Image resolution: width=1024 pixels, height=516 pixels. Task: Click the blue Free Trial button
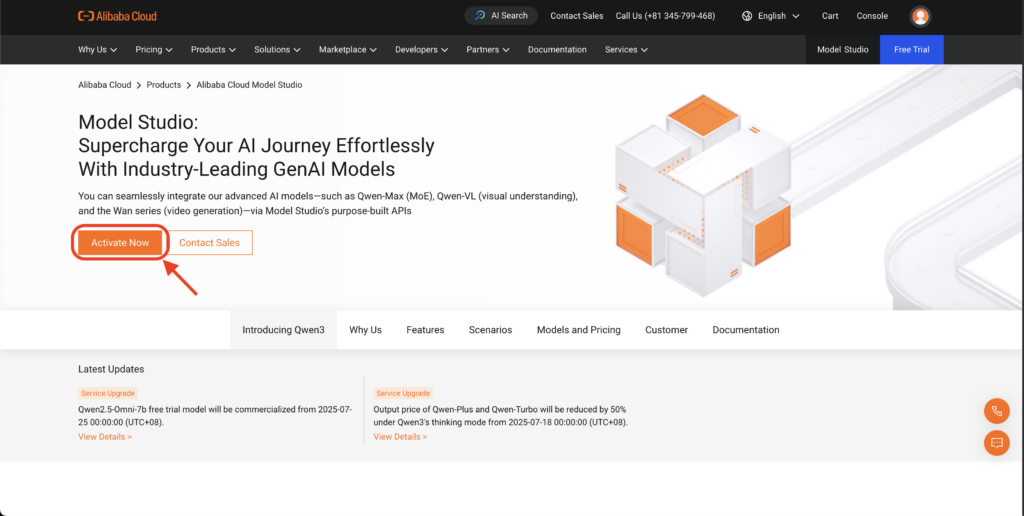pos(912,50)
